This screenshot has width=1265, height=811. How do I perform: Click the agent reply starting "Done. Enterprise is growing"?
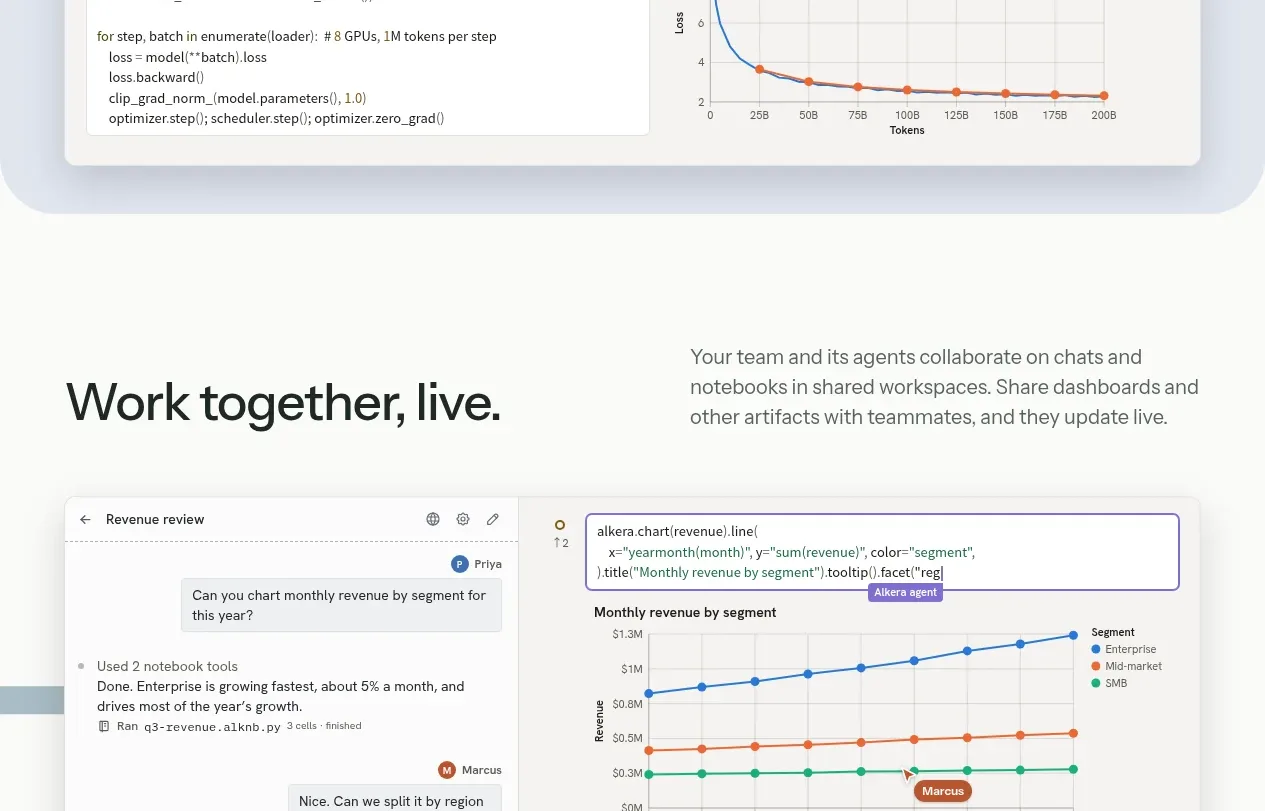(x=281, y=696)
